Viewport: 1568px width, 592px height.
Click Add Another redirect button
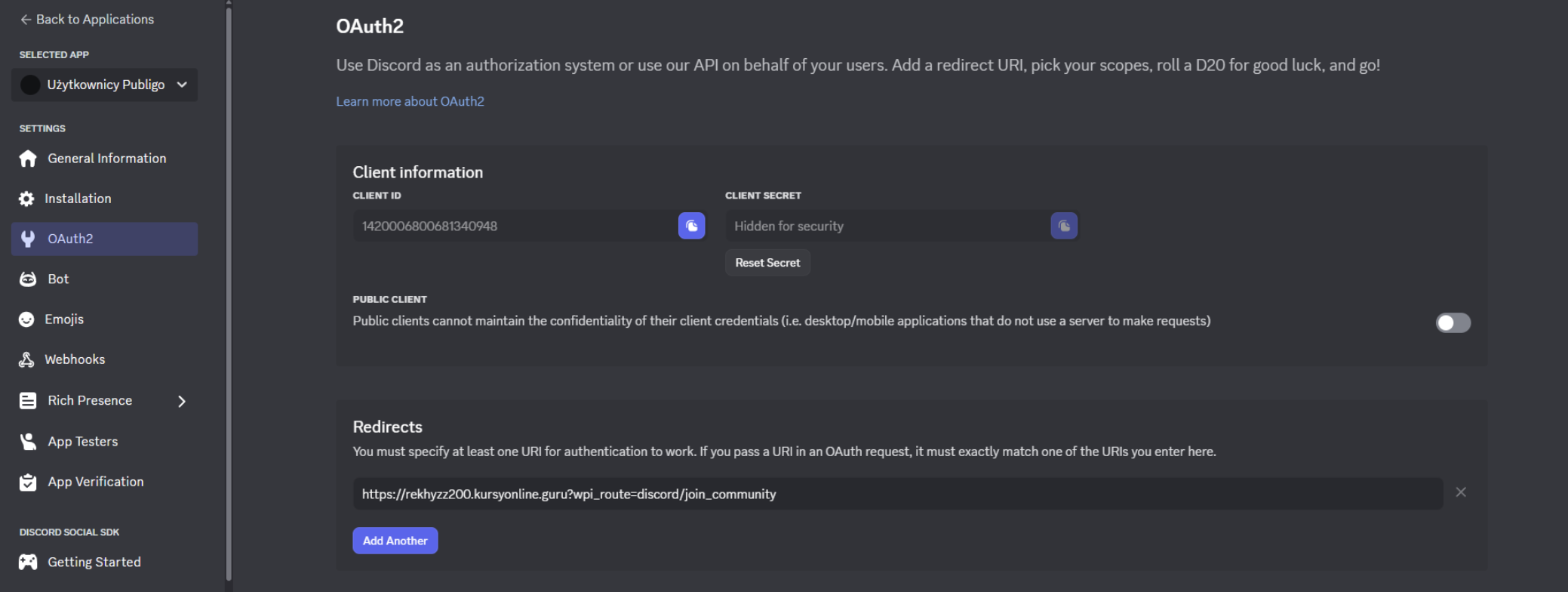395,541
